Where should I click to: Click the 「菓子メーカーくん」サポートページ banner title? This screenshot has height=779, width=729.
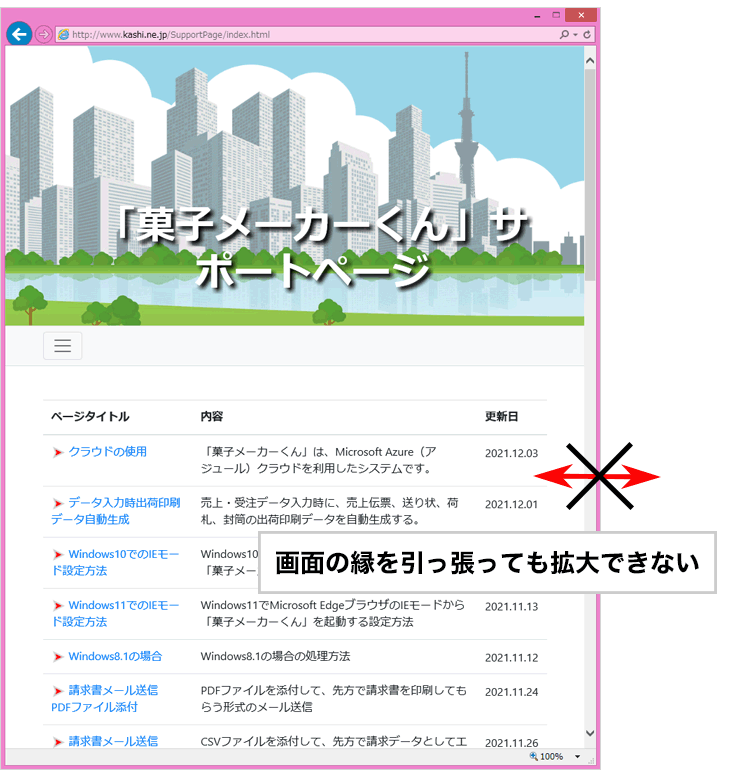coord(322,247)
